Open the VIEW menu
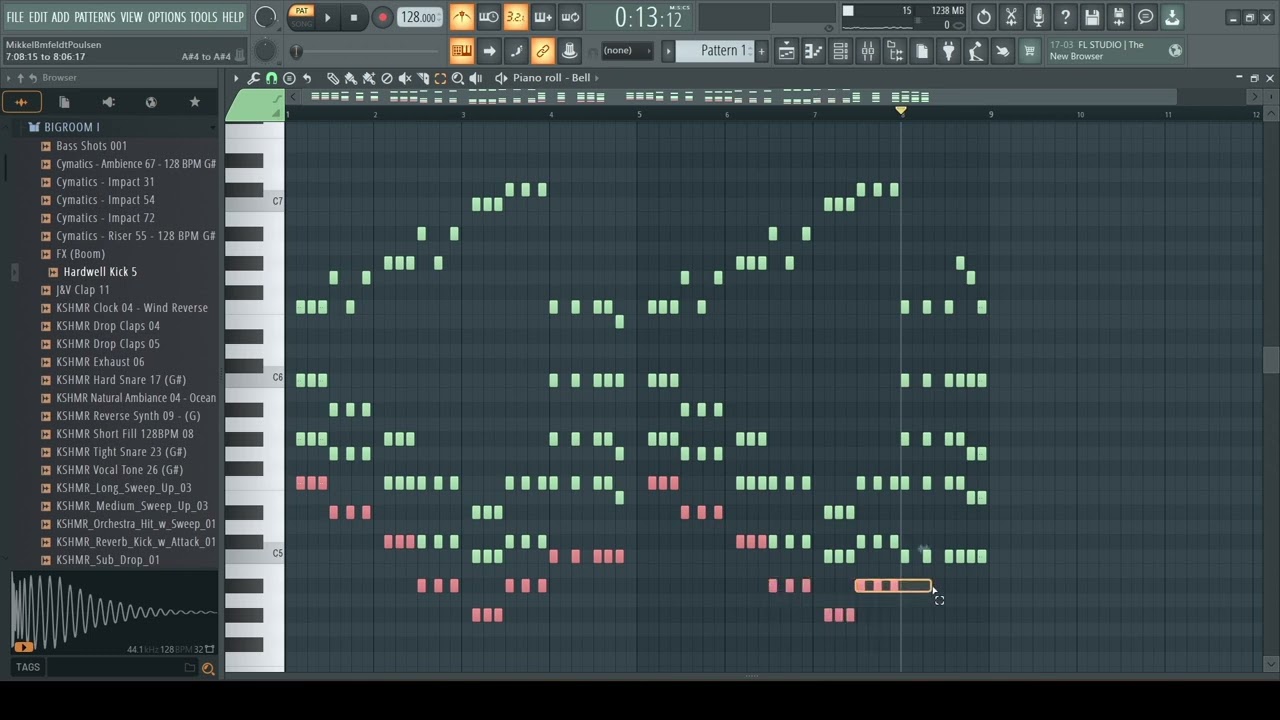Screen dimensions: 1280x720 (132, 17)
